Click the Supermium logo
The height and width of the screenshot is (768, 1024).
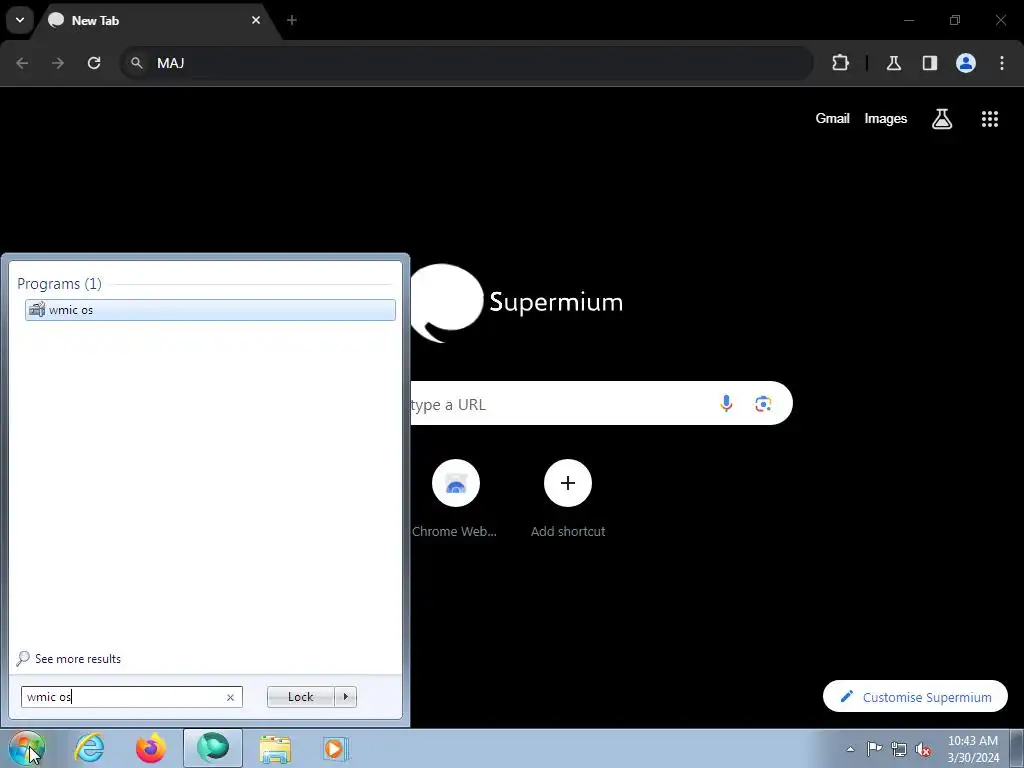[x=516, y=302]
